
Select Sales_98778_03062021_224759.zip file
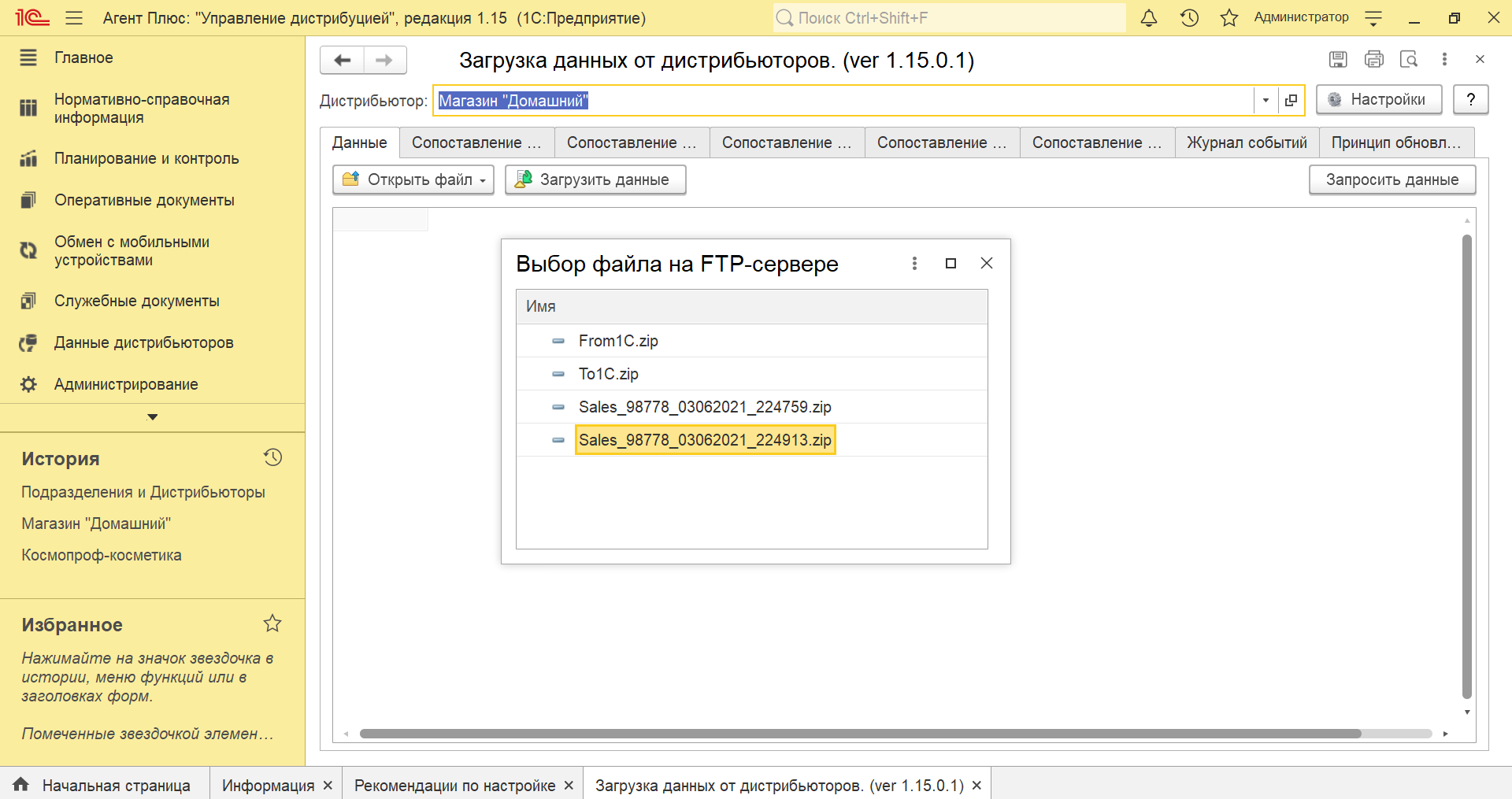click(752, 407)
